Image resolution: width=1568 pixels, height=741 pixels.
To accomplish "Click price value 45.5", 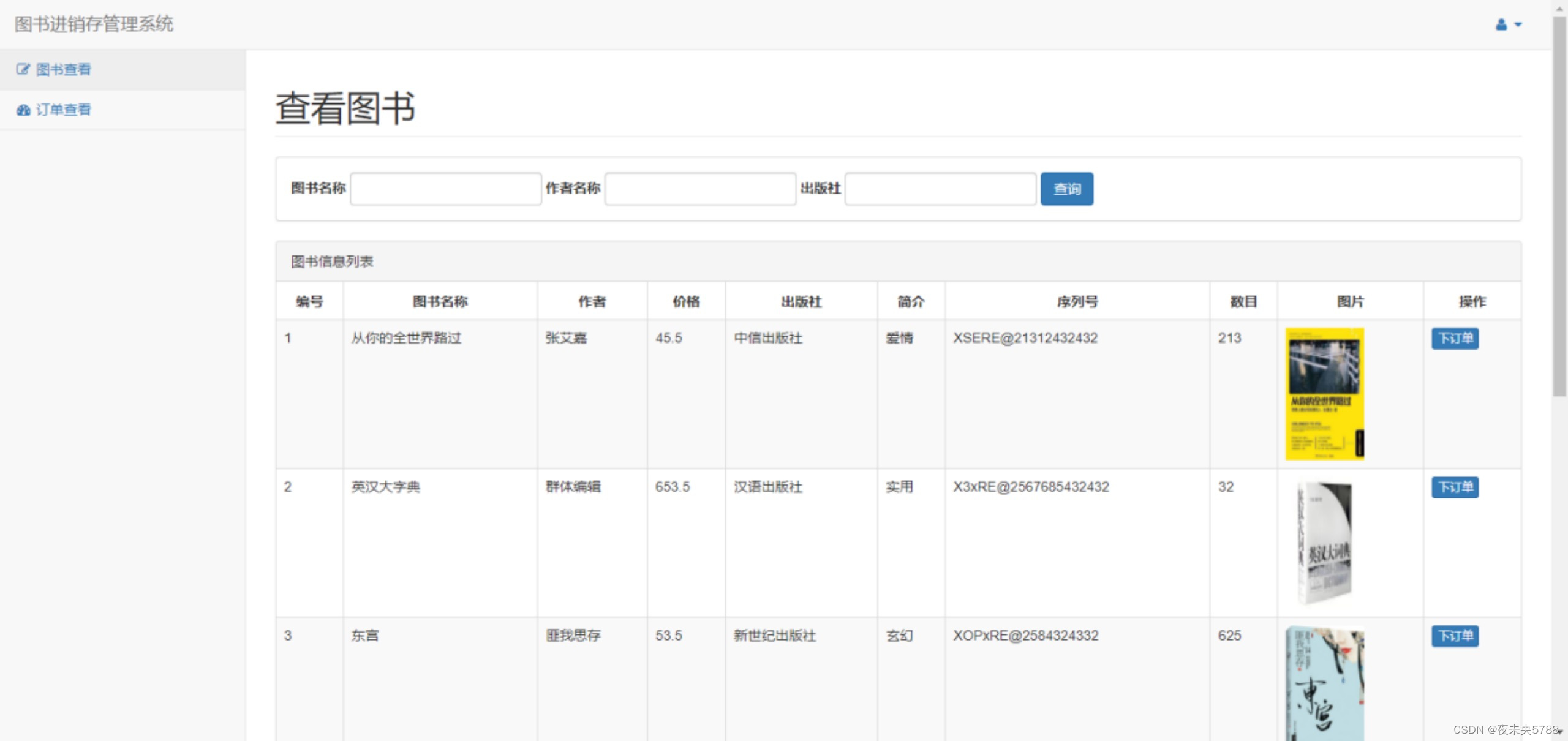I will [x=669, y=338].
